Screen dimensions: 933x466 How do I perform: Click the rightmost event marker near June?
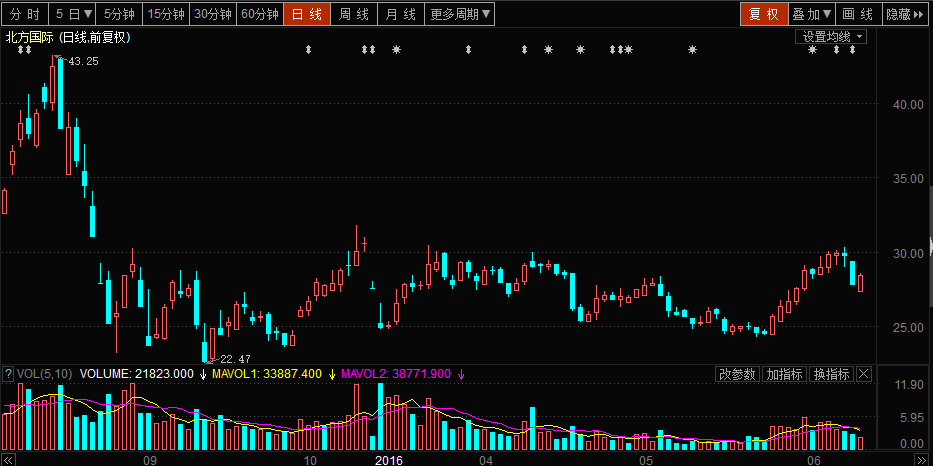(852, 50)
